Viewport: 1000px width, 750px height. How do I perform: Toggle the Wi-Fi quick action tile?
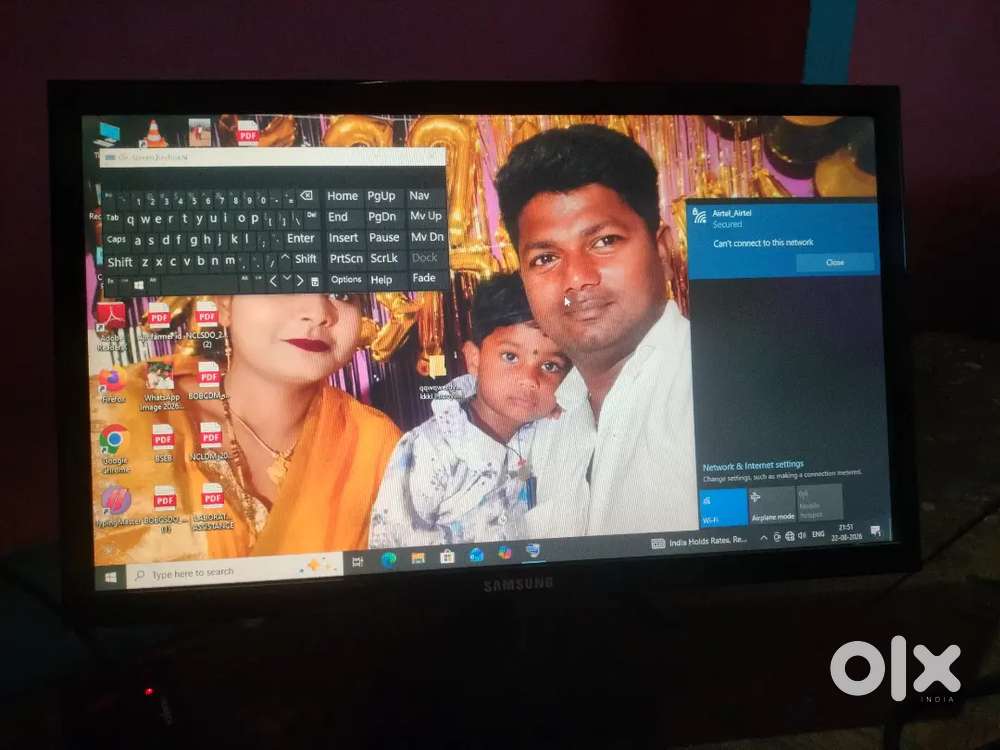pos(723,506)
